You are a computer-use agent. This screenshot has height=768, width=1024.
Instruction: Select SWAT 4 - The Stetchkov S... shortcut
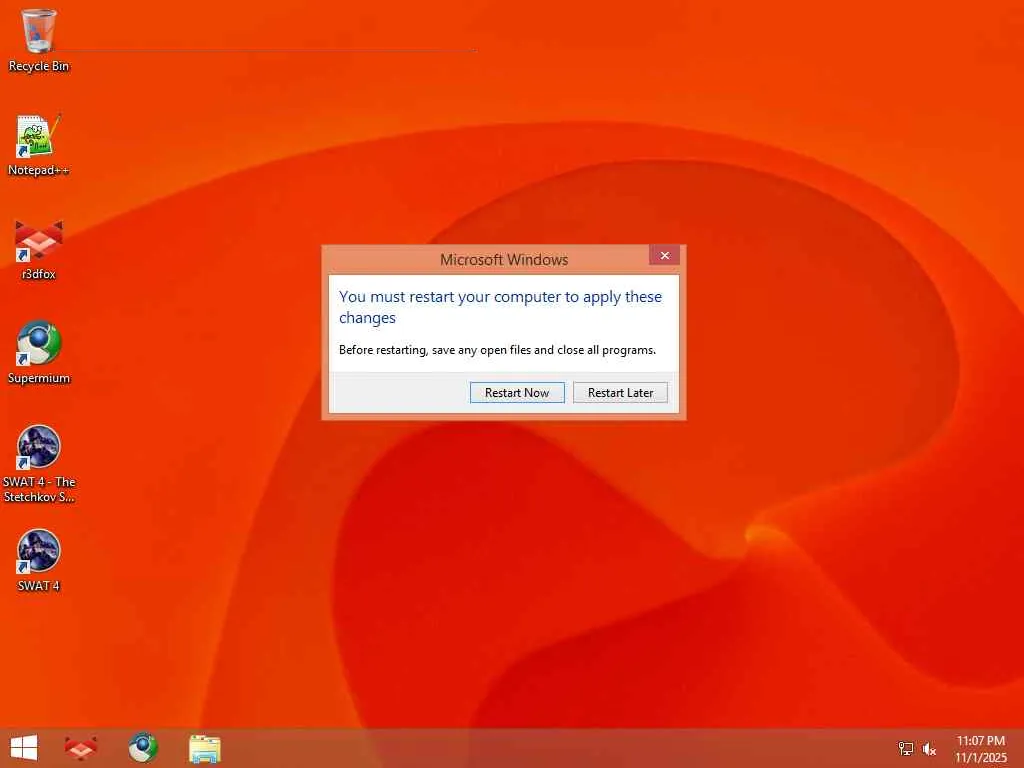point(39,464)
